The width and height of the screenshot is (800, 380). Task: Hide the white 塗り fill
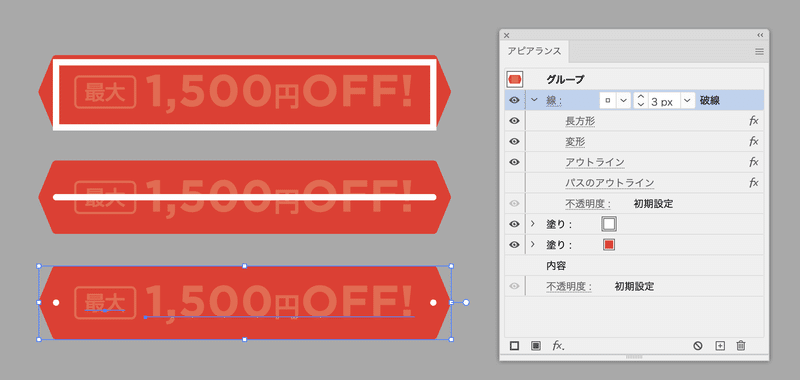pyautogui.click(x=515, y=224)
